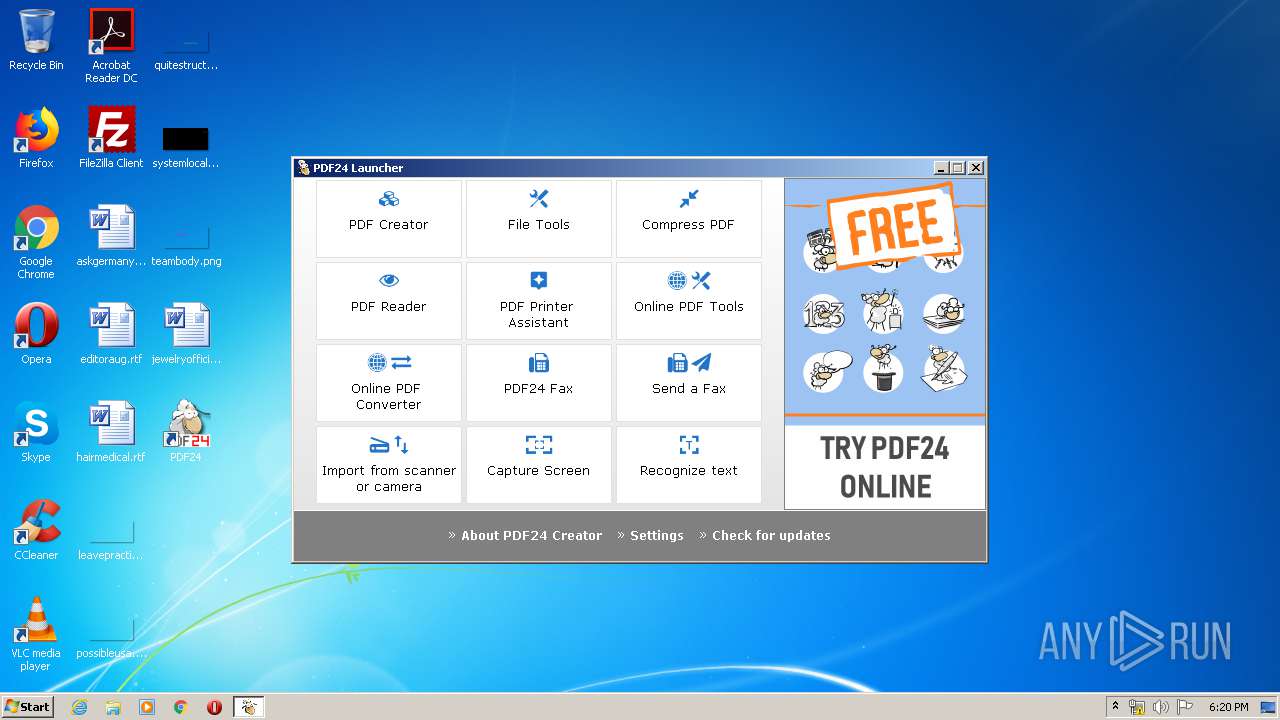
Task: Switch to the PDF24 taskbar button
Action: (x=249, y=707)
